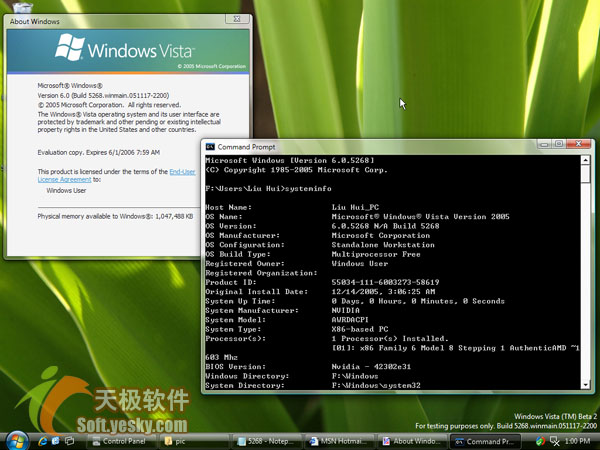Click the 'Multiprocessor Free' build type value
This screenshot has height=450, width=600.
point(376,254)
